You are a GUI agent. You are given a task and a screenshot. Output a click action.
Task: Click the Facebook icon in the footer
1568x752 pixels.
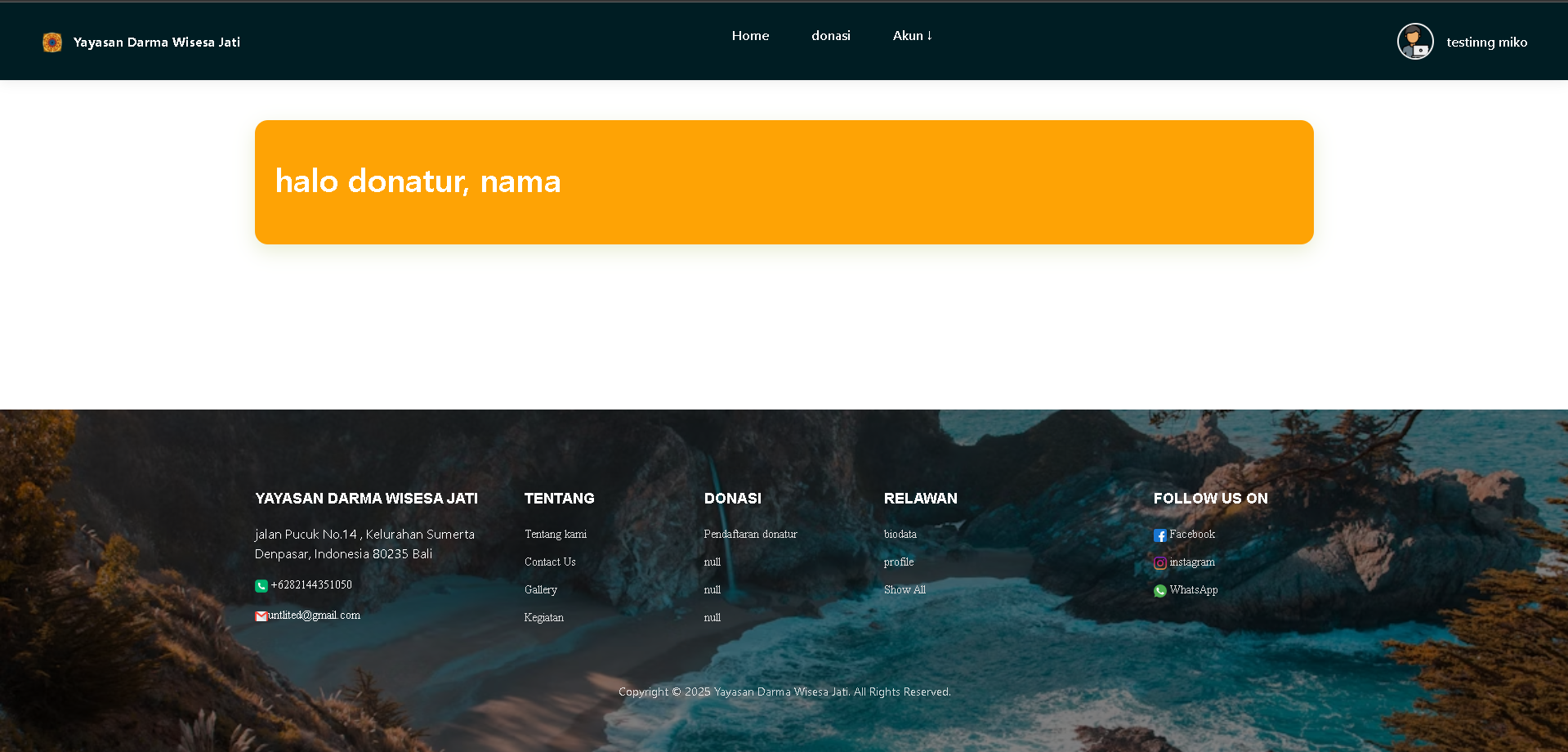(1160, 535)
